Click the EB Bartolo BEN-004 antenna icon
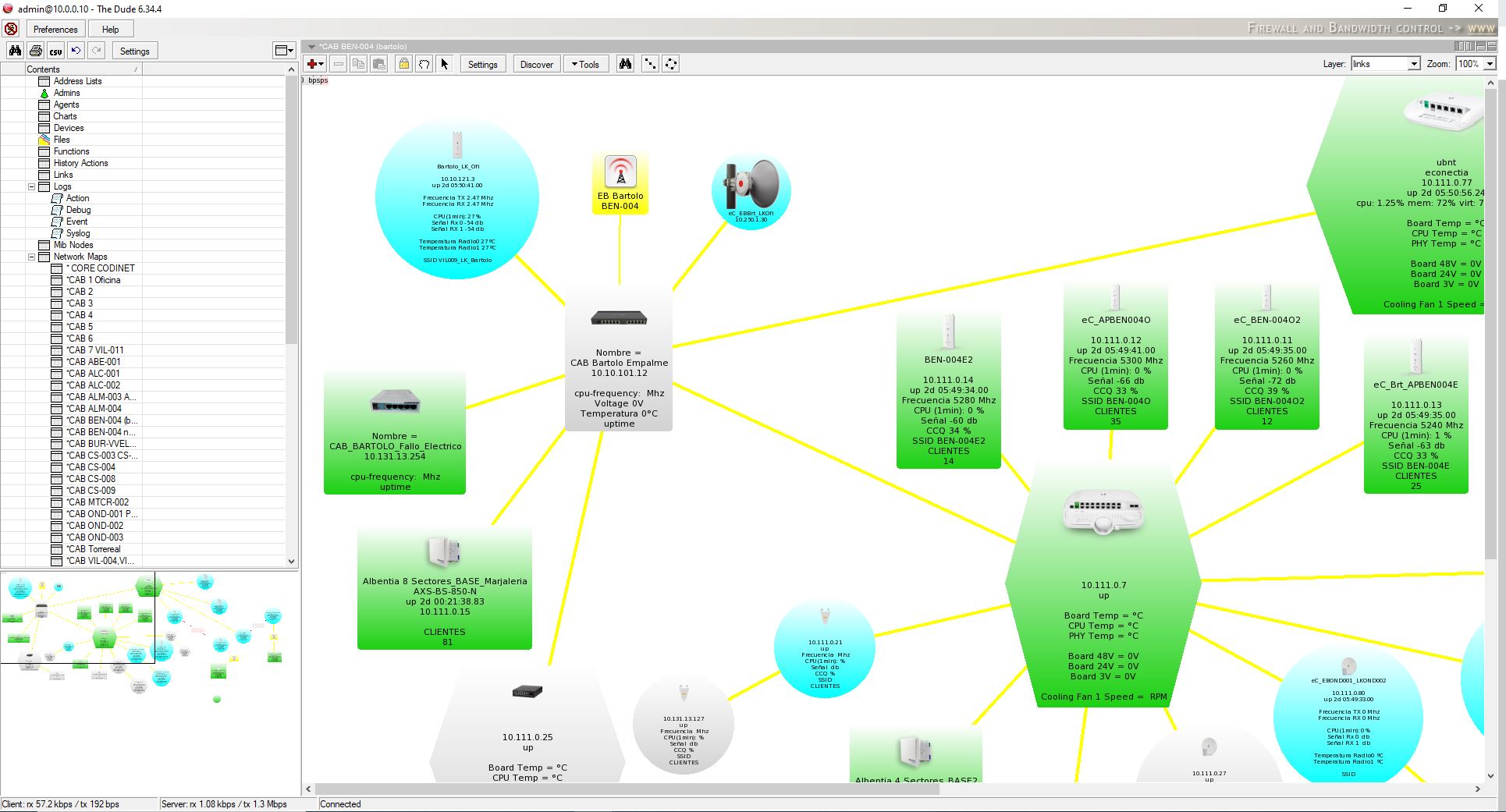The width and height of the screenshot is (1506, 812). pyautogui.click(x=620, y=172)
